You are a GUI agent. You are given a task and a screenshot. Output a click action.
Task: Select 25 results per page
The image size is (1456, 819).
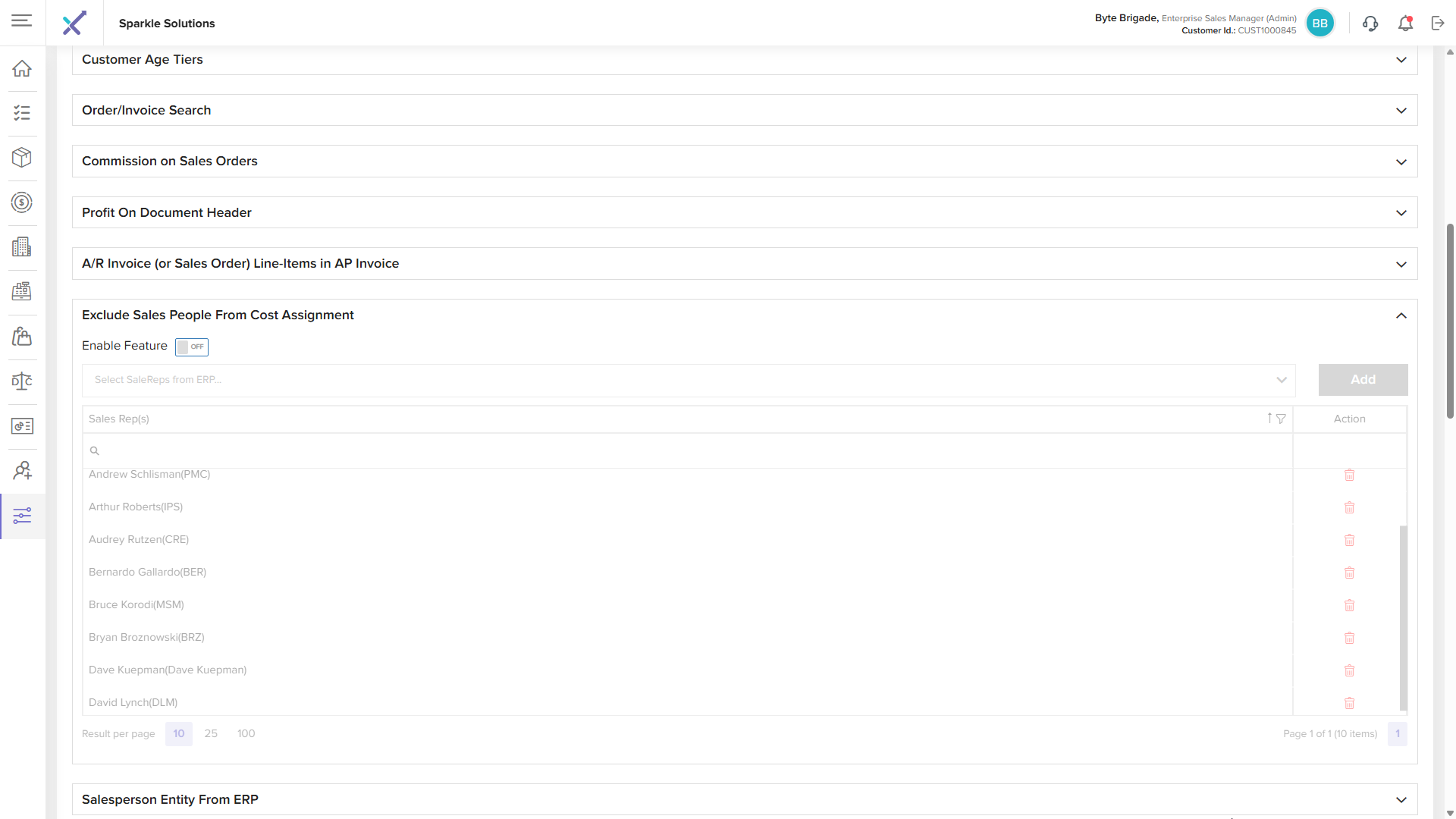[211, 733]
